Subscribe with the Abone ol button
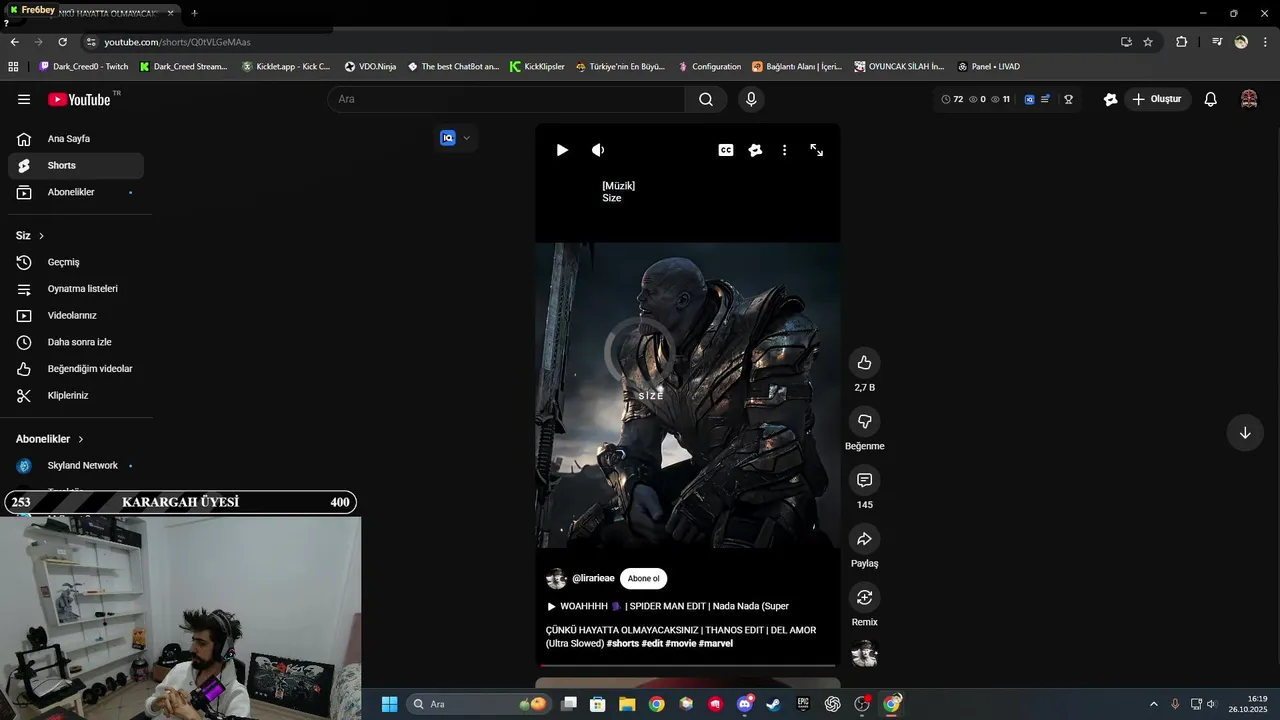1280x720 pixels. point(643,578)
